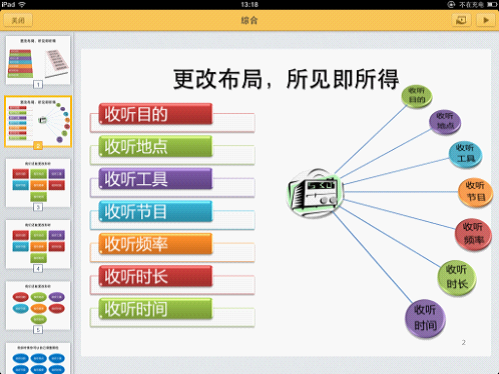The image size is (499, 374).
Task: Tap the orientation lock status icon
Action: click(x=451, y=4)
